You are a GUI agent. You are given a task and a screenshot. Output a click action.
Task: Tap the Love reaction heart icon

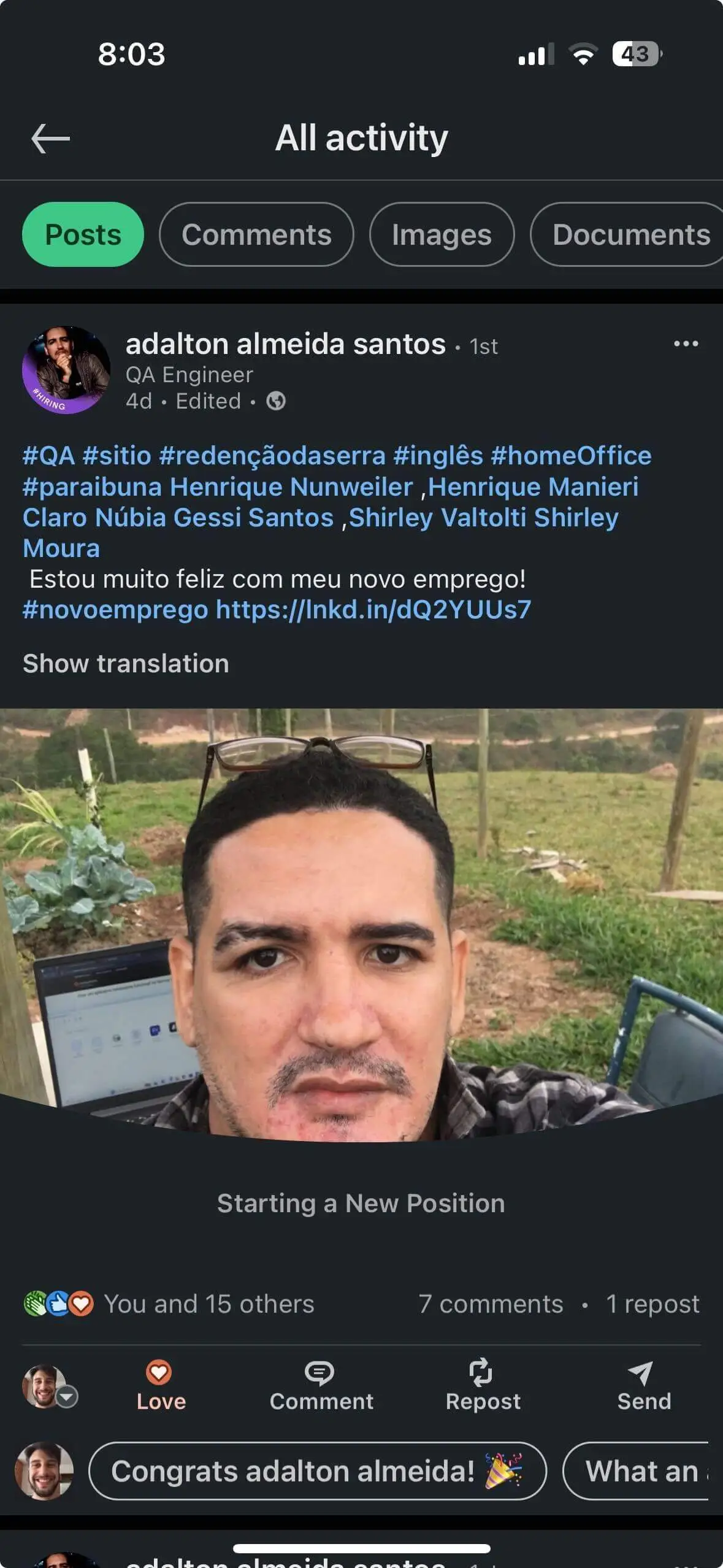[159, 1372]
